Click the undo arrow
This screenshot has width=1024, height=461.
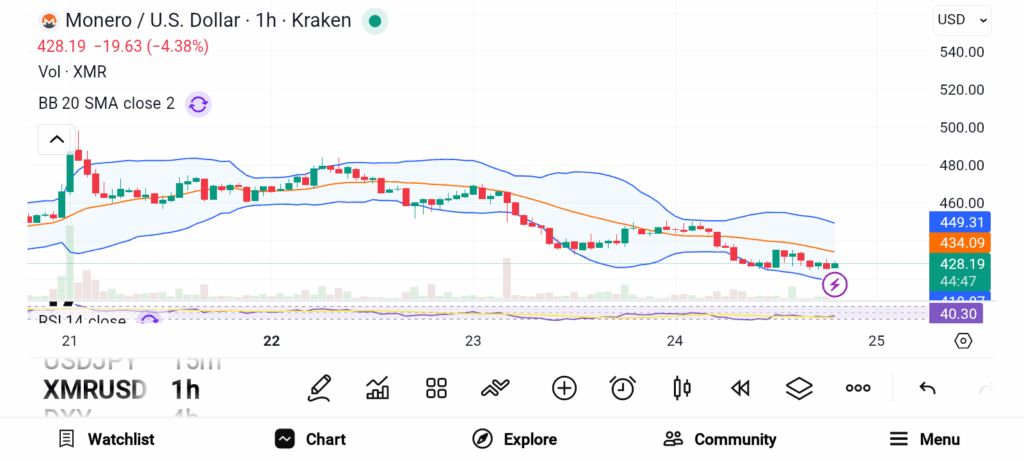point(927,388)
